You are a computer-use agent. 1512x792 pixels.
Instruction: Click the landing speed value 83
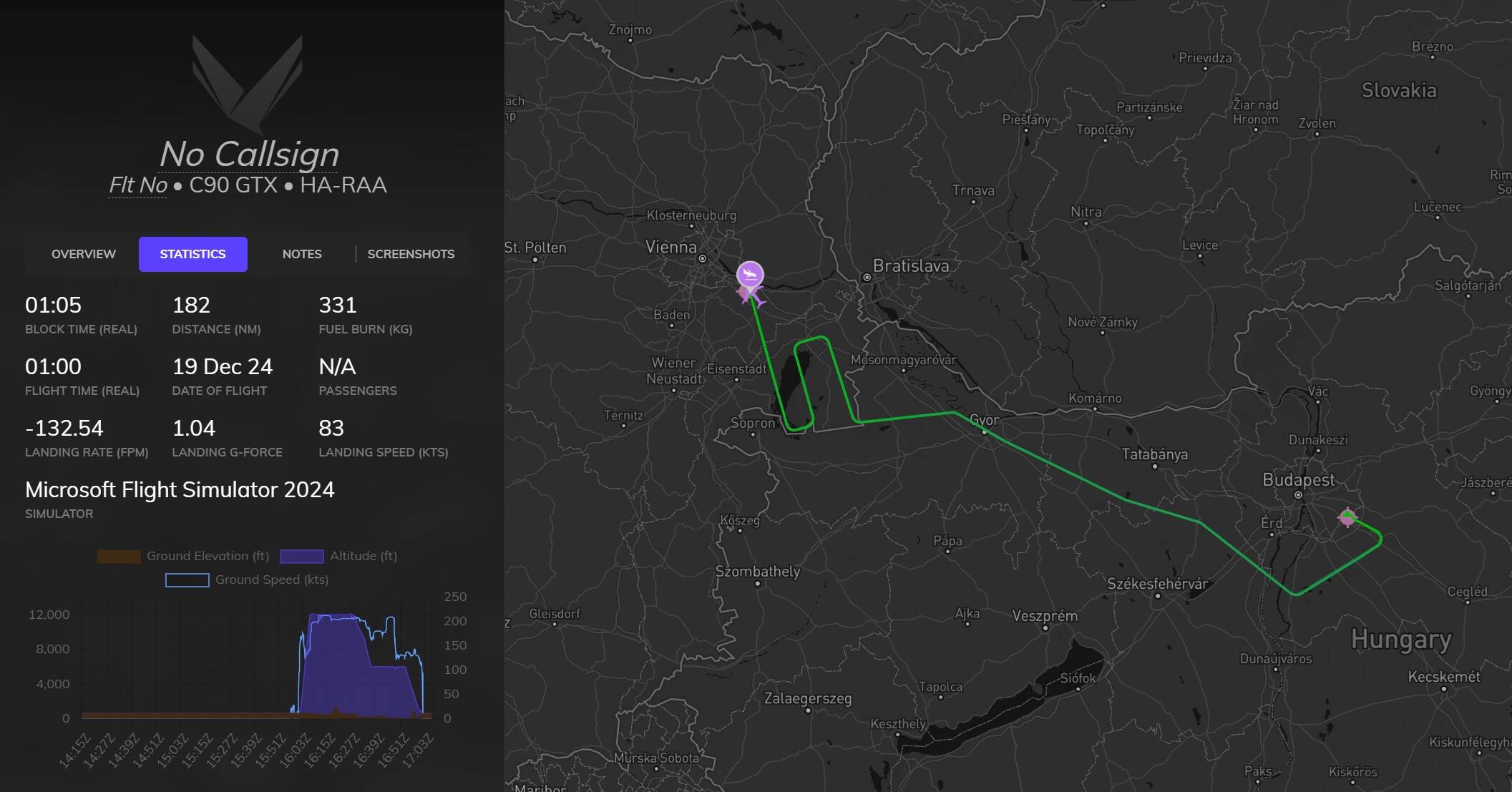331,429
